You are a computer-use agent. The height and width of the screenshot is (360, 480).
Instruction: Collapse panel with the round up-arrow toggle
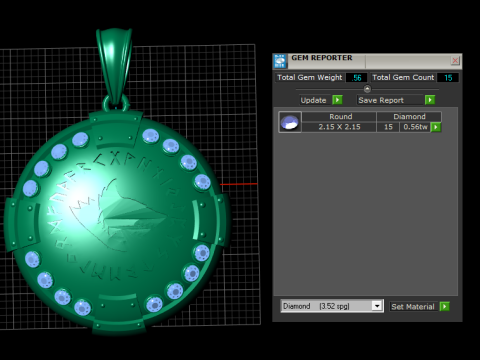(367, 89)
